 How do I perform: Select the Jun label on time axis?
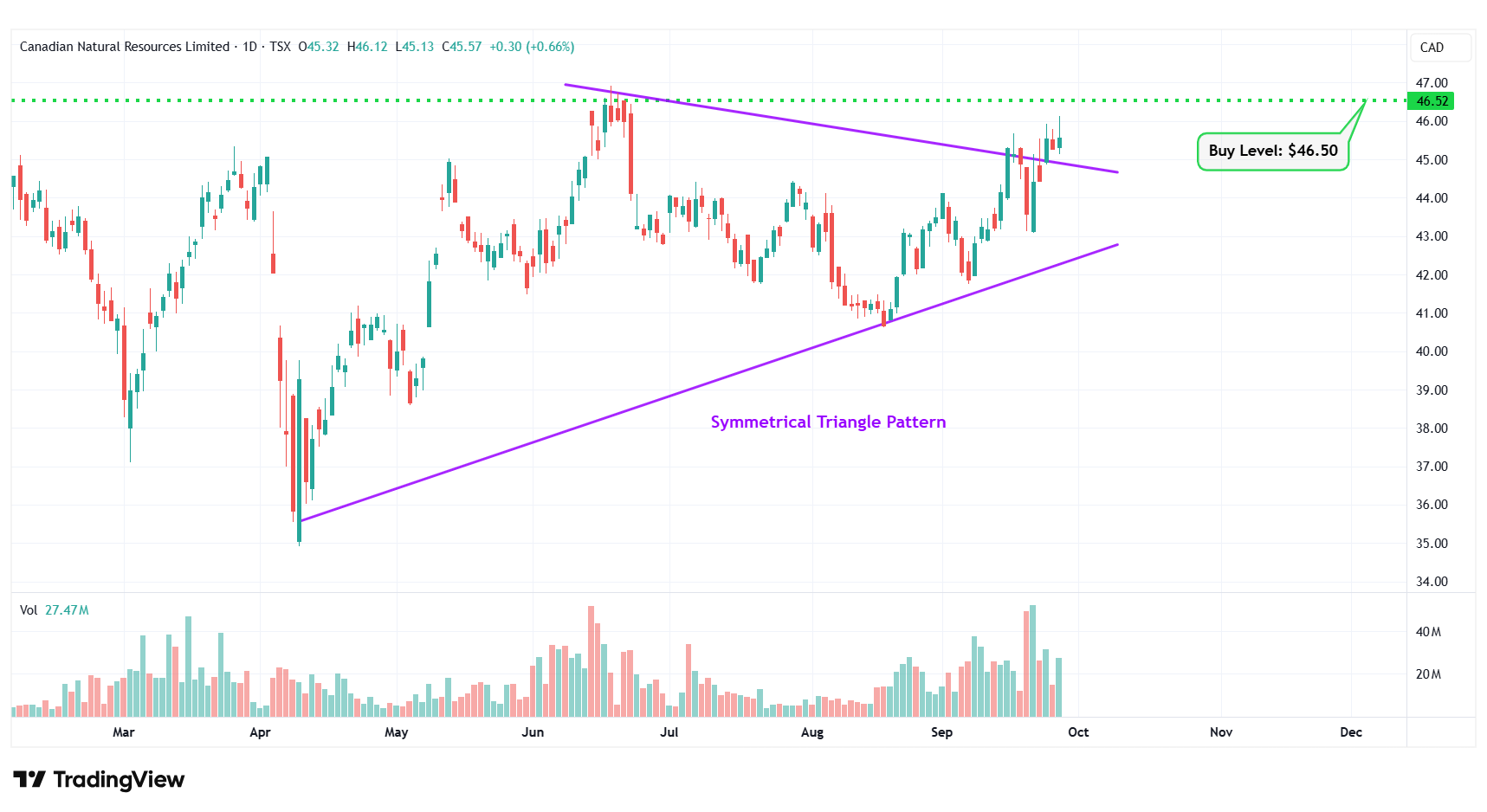click(533, 732)
